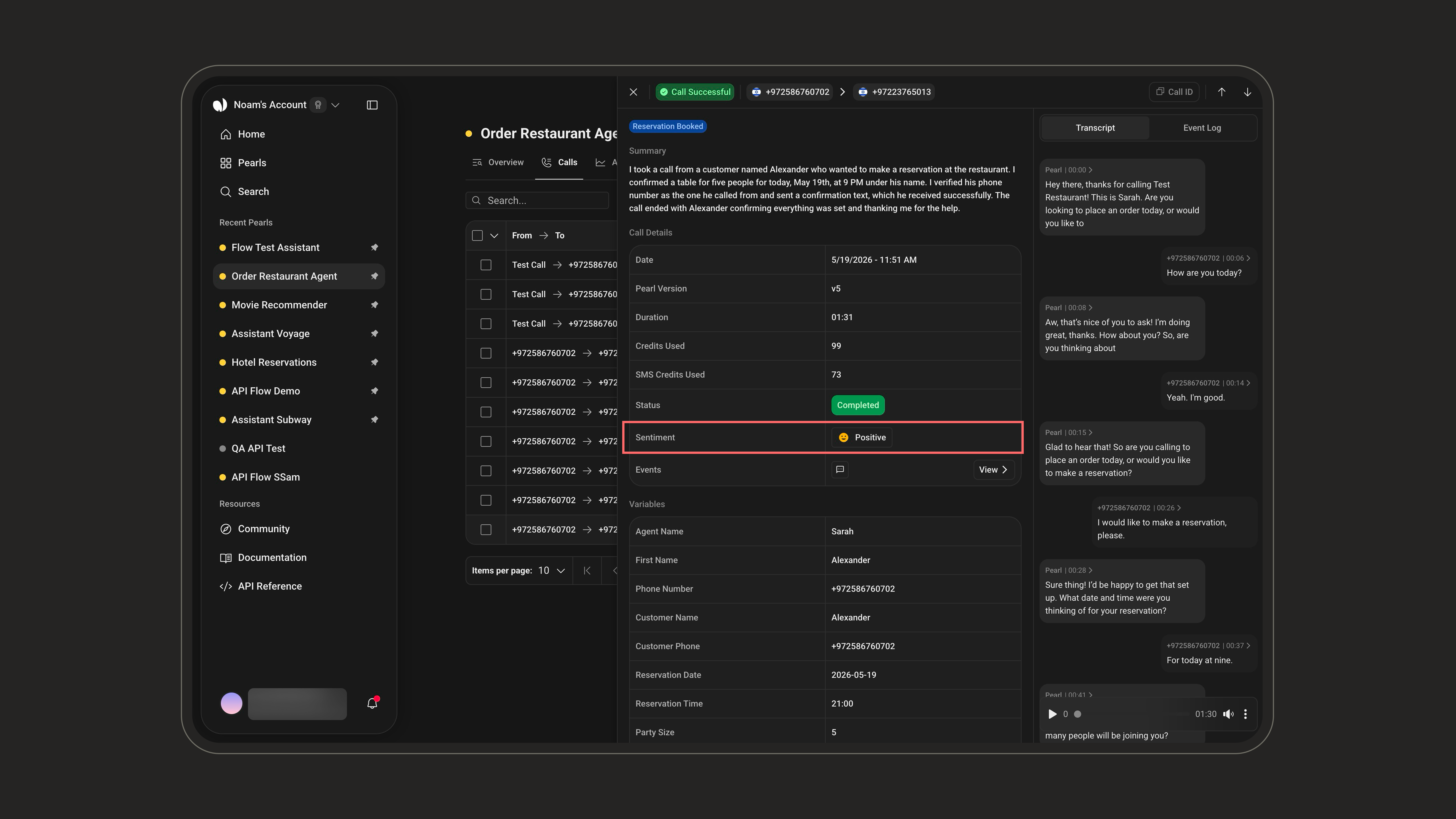Expand Noam's Account switcher
Viewport: 1456px width, 819px height.
click(x=336, y=105)
